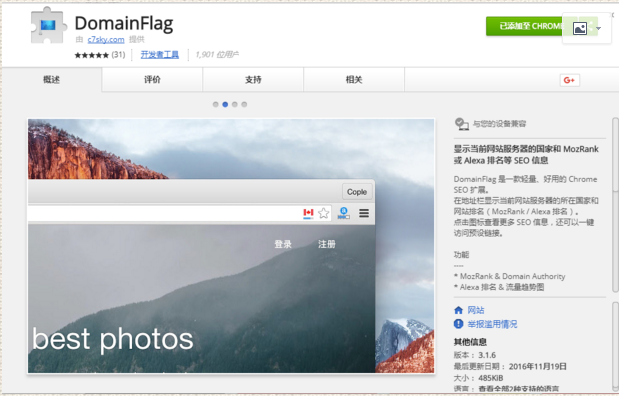Screen dimensions: 619x396
Task: Click the hamburger menu icon in screenshot
Action: coord(364,213)
